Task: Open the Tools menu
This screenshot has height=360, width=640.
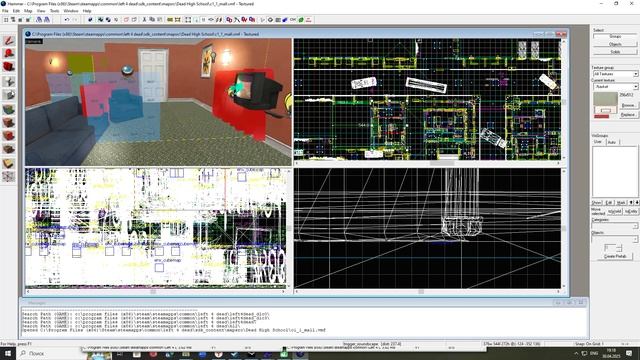Action: tap(54, 11)
